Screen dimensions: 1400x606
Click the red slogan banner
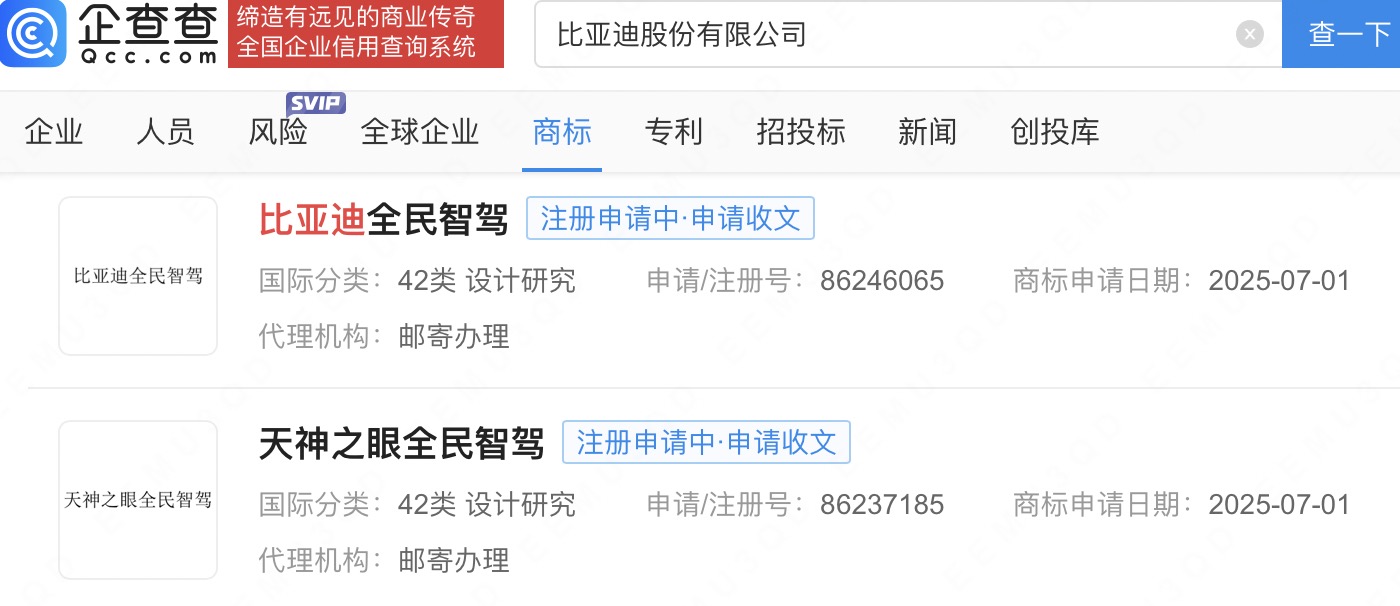pyautogui.click(x=366, y=33)
